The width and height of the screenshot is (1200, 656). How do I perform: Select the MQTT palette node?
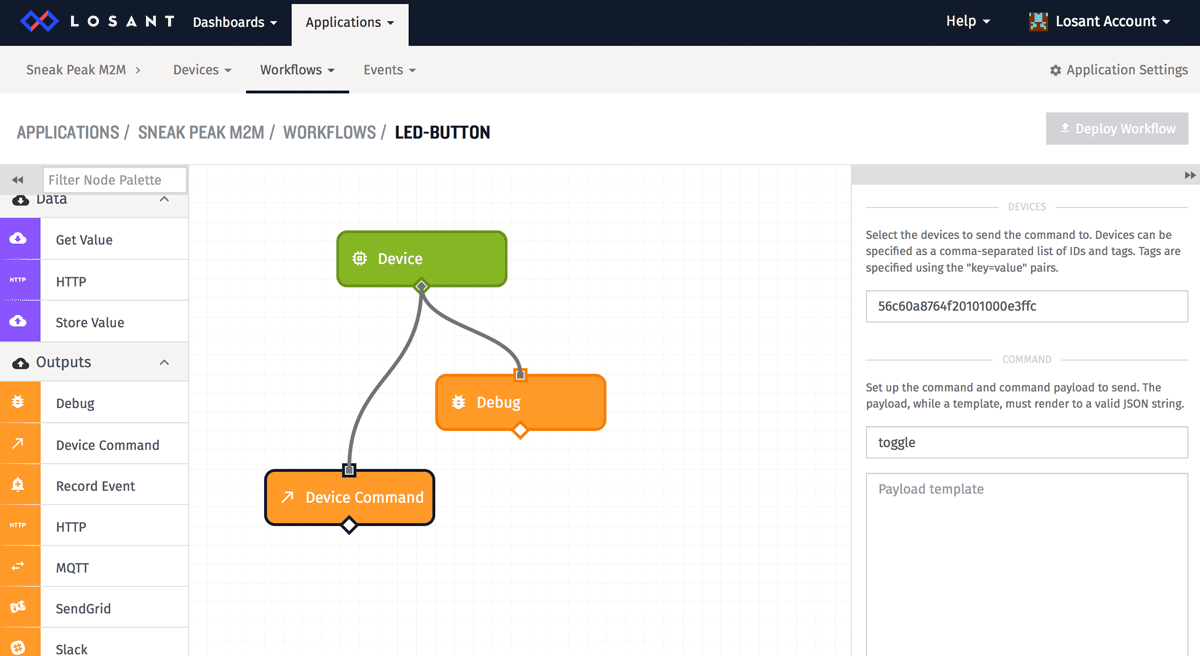point(94,567)
